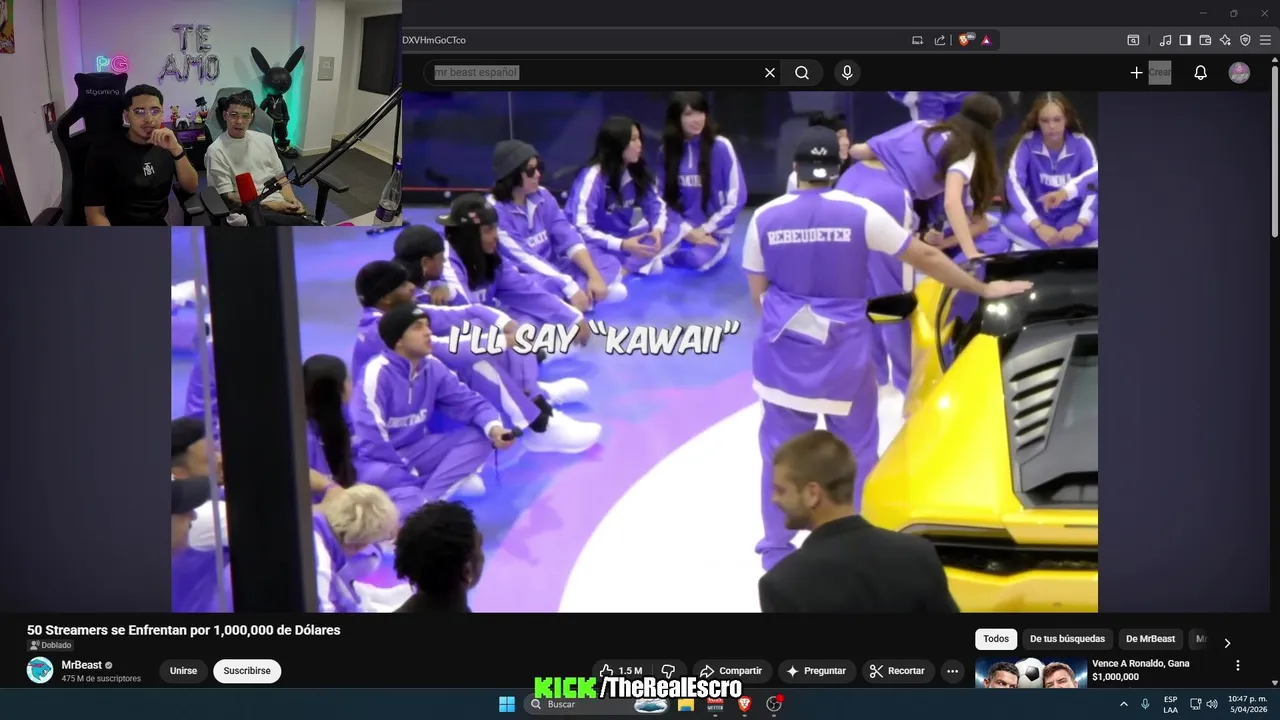Click the Compartir share button

[x=732, y=671]
